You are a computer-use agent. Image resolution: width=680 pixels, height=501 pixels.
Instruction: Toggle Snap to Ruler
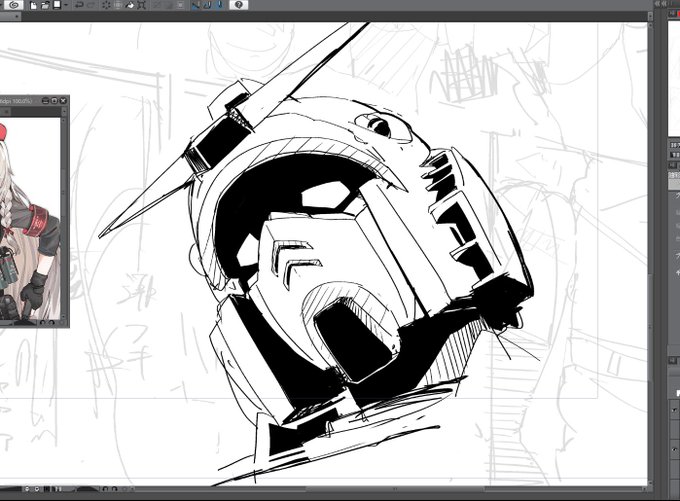click(197, 5)
